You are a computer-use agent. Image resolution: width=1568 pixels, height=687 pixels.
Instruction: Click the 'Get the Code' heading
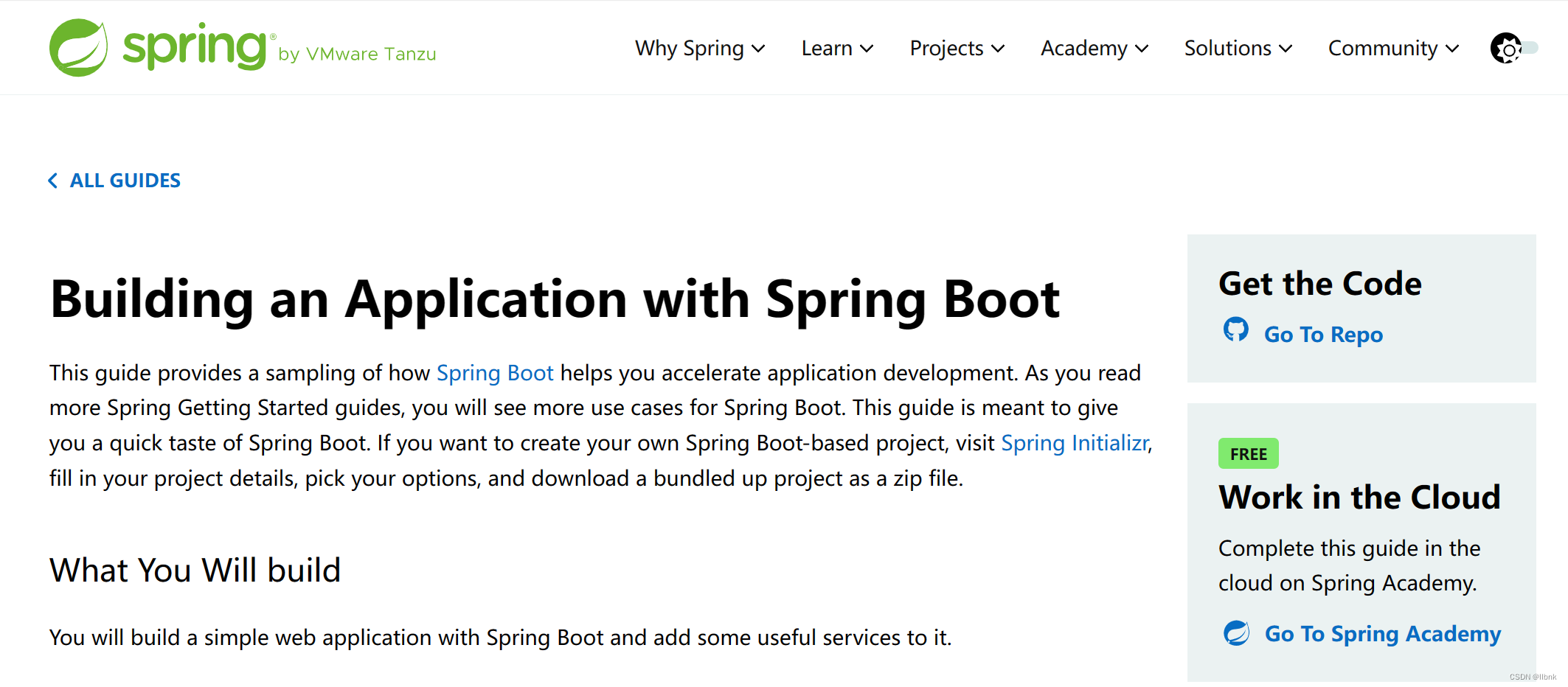click(x=1319, y=284)
